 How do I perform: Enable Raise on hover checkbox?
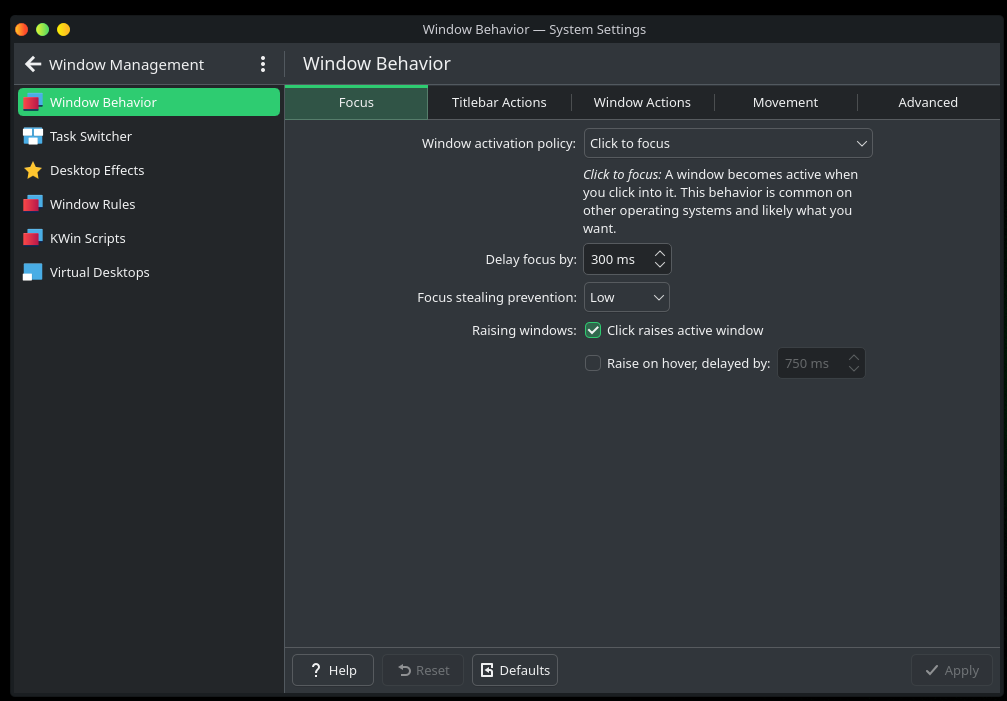pos(593,363)
